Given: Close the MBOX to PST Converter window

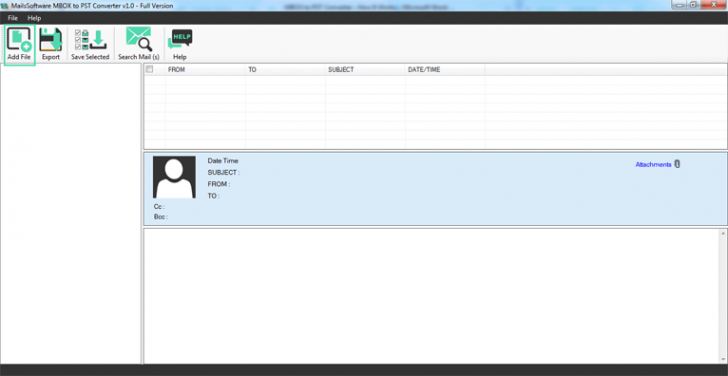Looking at the screenshot, I should coord(714,5).
